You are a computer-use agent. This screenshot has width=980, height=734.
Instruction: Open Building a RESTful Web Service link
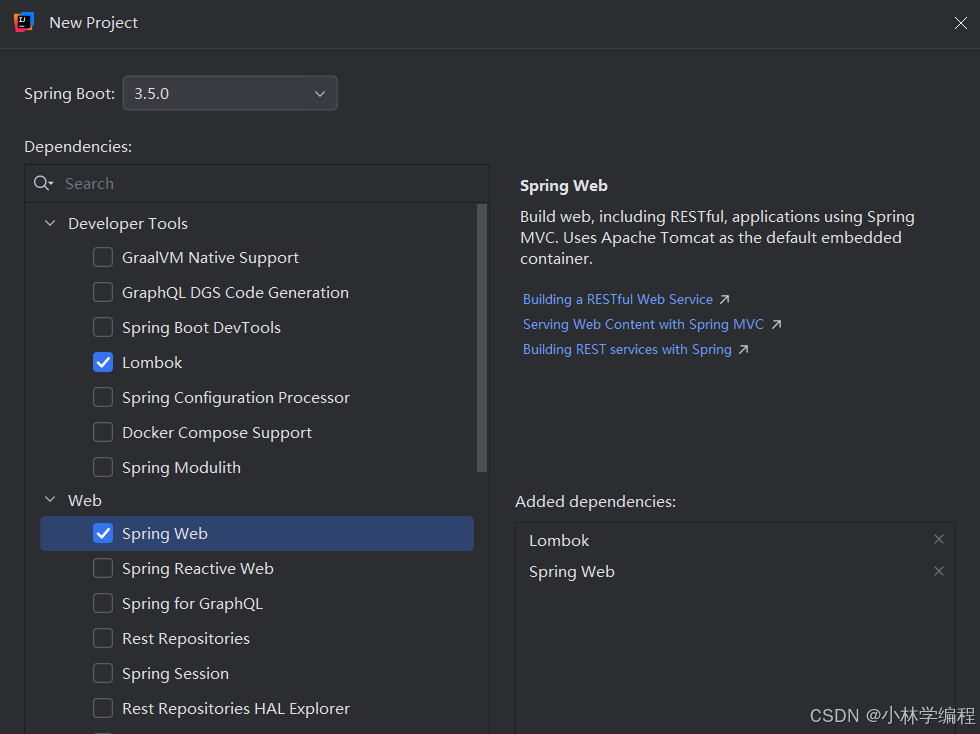coord(618,299)
